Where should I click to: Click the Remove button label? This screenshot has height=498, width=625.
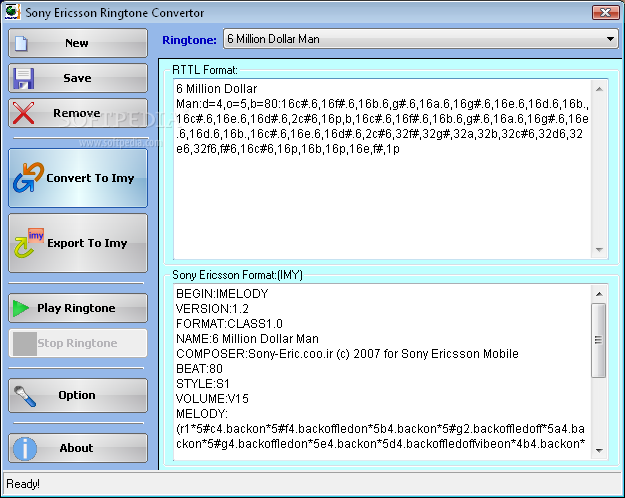(77, 113)
